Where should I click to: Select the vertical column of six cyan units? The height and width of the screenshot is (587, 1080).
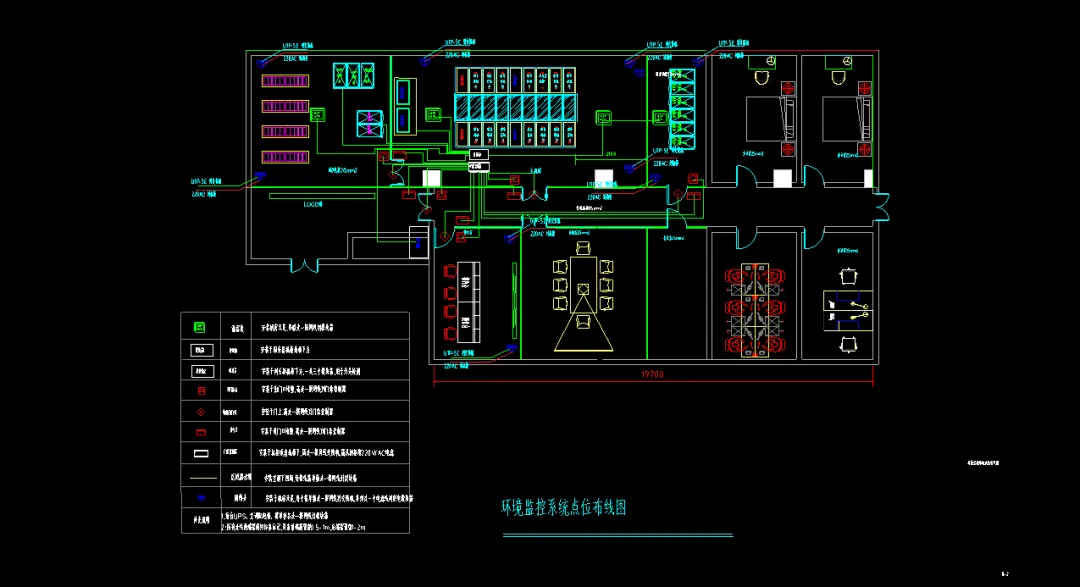[x=682, y=108]
